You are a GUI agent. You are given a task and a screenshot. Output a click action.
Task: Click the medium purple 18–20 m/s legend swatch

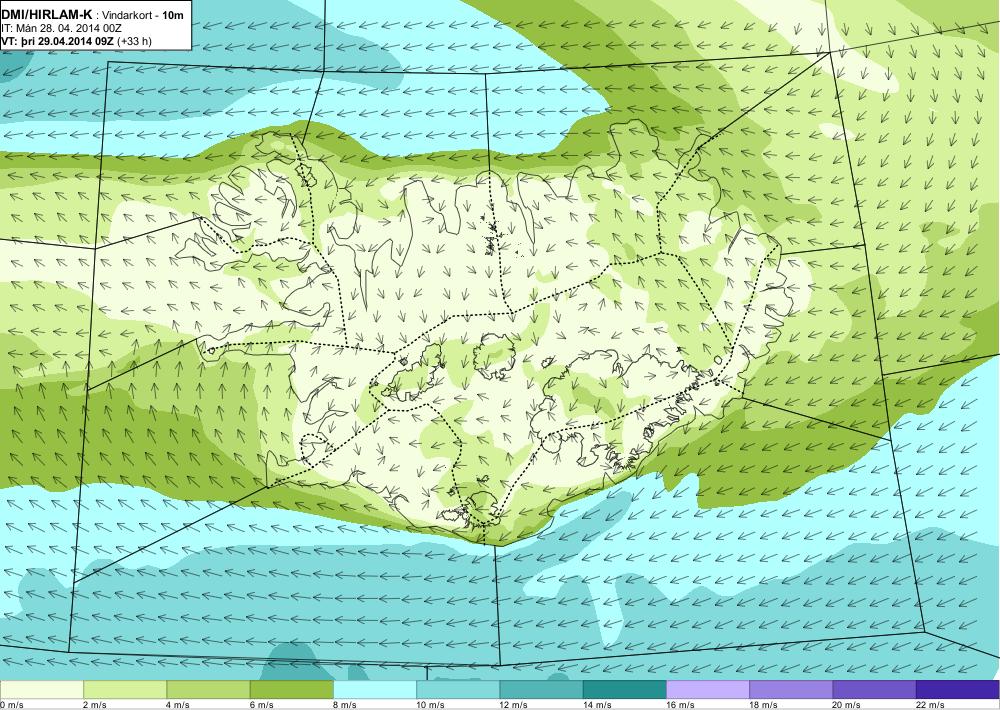[791, 690]
